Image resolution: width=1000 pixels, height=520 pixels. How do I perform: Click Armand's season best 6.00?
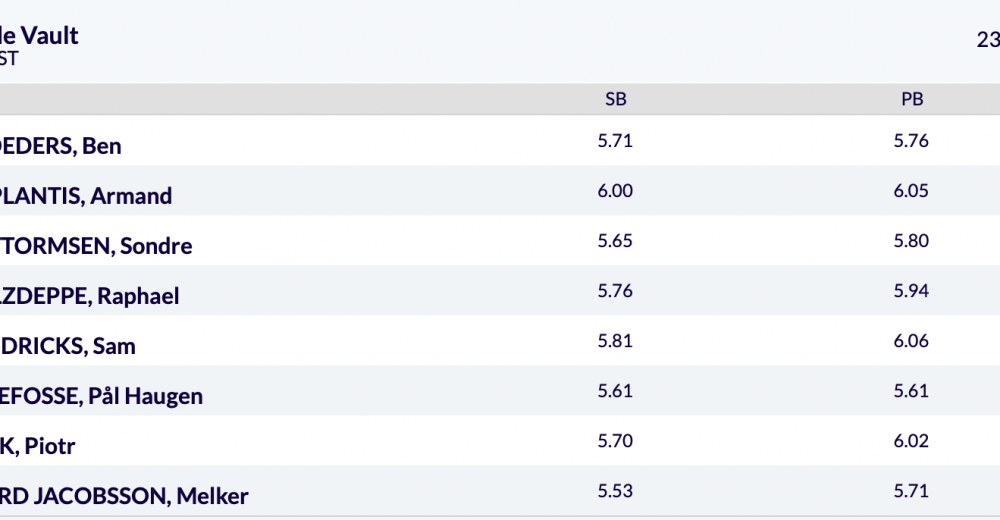point(615,191)
